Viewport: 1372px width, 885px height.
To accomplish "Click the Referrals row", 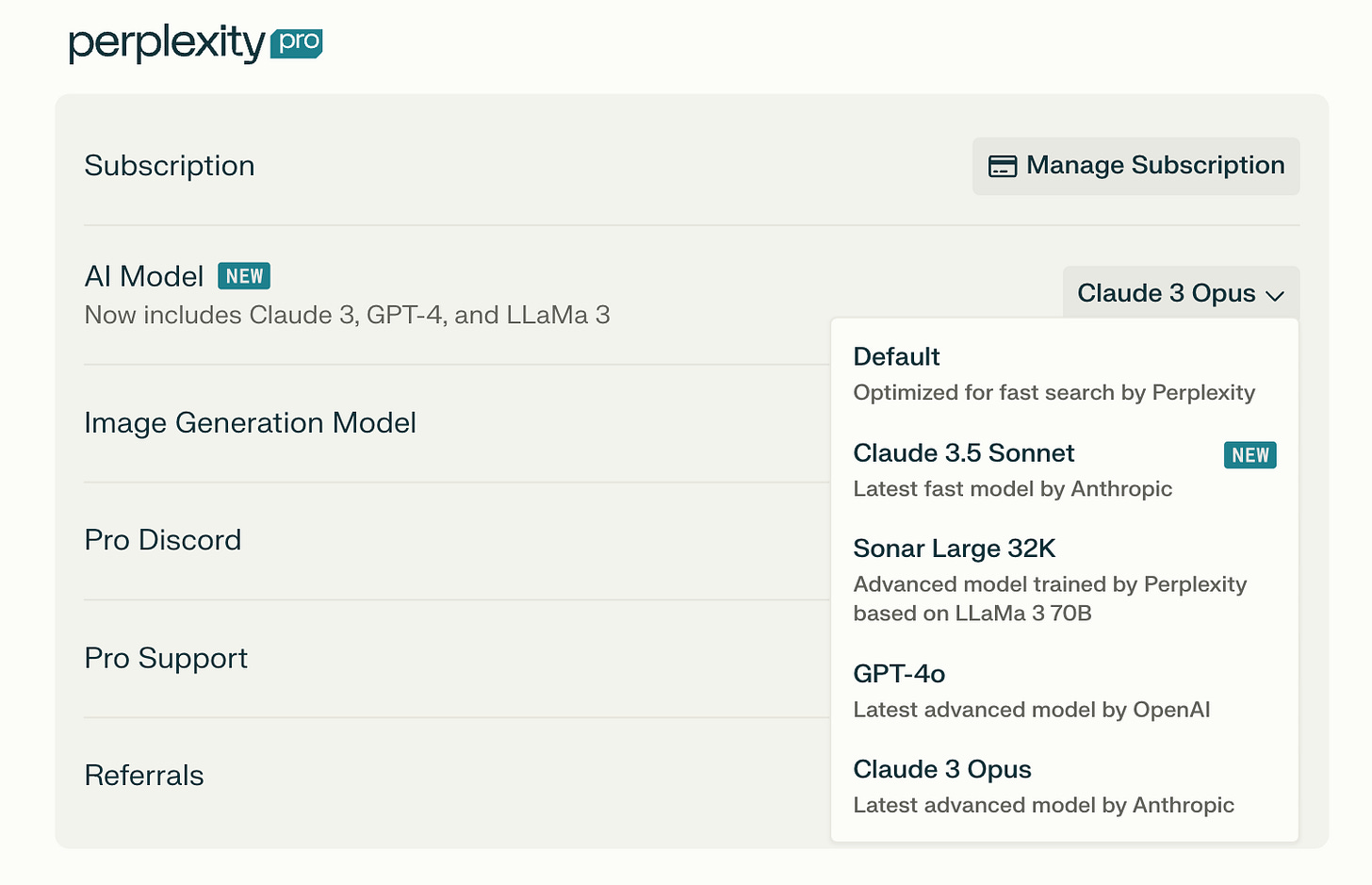I will click(x=144, y=776).
